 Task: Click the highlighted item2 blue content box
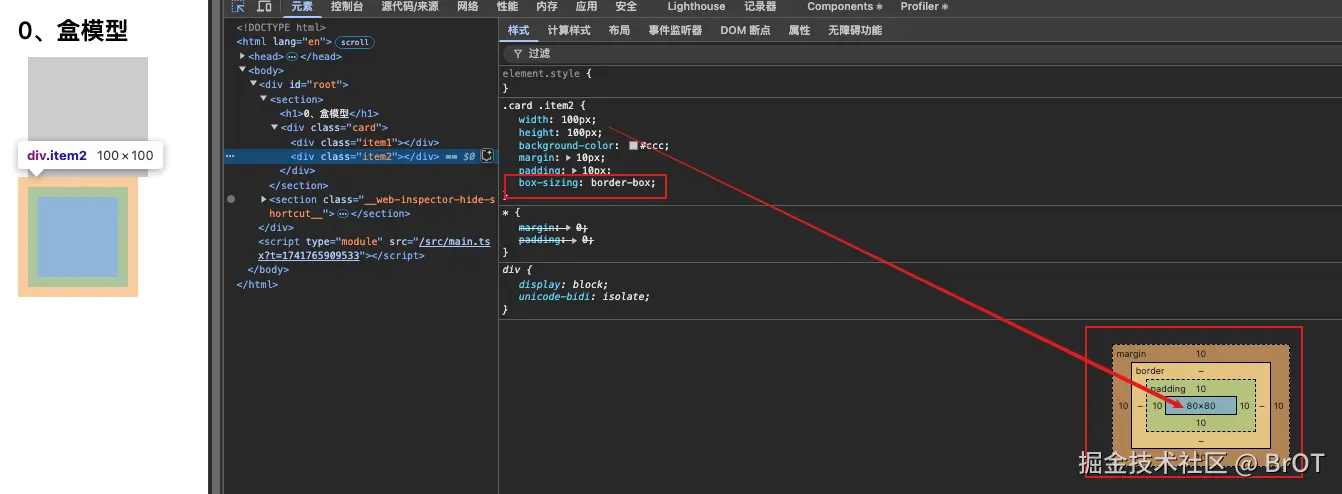[78, 237]
